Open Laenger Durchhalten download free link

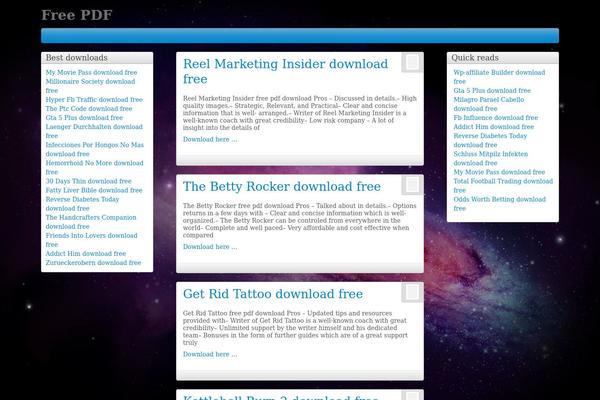(x=94, y=131)
